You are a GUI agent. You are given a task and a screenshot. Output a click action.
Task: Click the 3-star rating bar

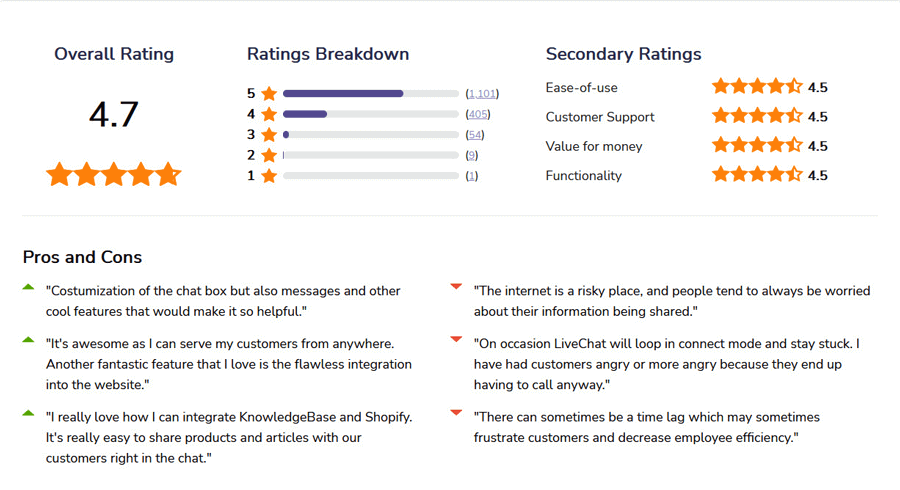tap(370, 135)
